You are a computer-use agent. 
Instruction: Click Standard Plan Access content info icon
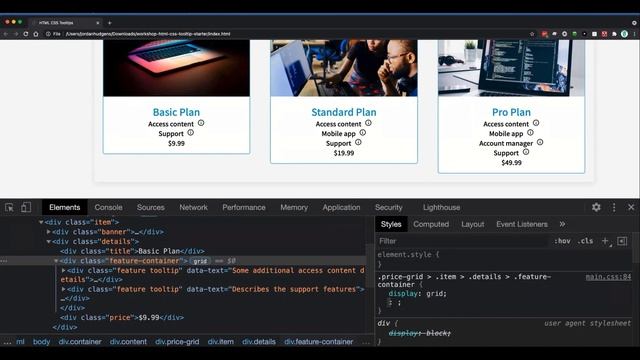point(368,123)
